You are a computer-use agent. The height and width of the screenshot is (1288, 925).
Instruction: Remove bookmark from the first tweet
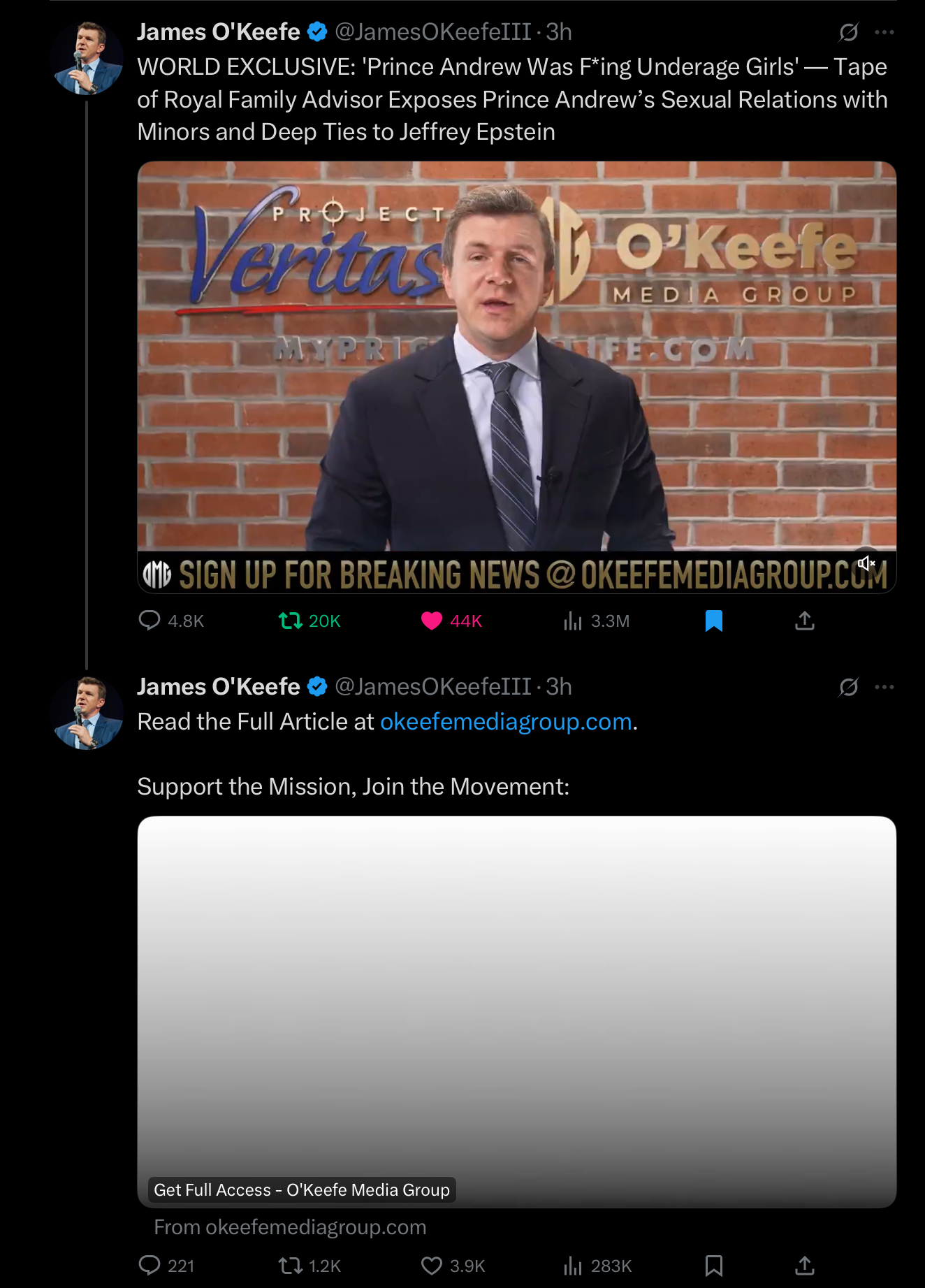713,621
